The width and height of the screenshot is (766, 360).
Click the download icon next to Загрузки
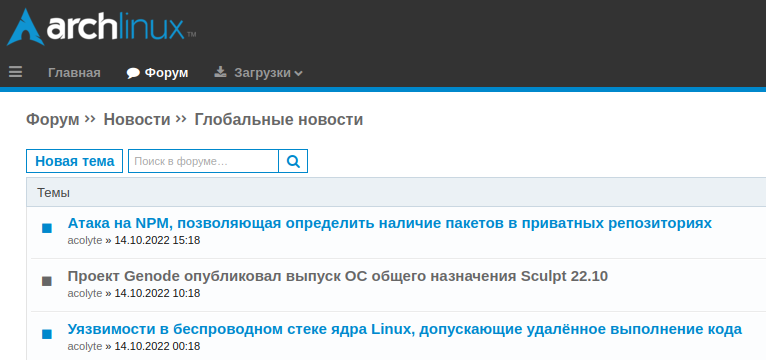(221, 73)
